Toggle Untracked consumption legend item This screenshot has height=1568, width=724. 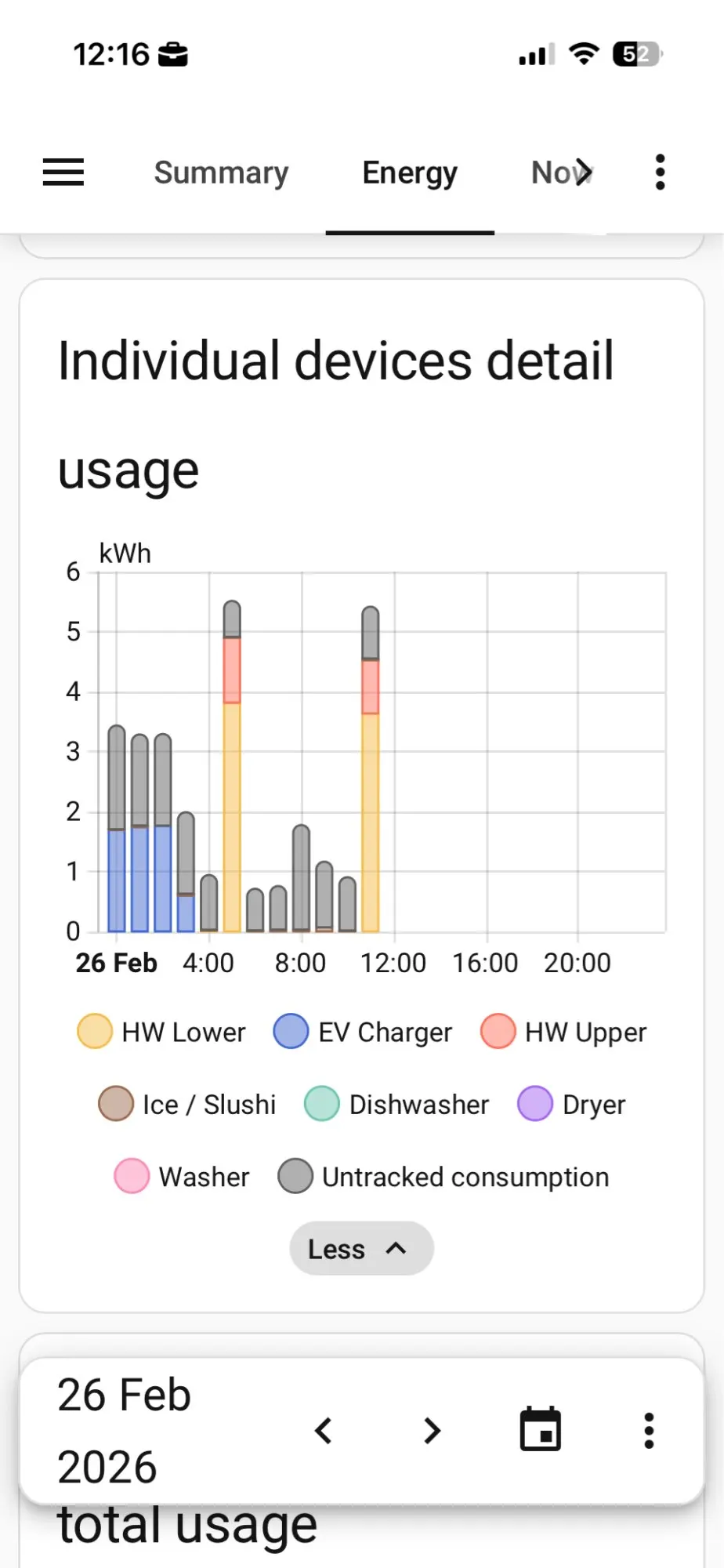tap(443, 1177)
